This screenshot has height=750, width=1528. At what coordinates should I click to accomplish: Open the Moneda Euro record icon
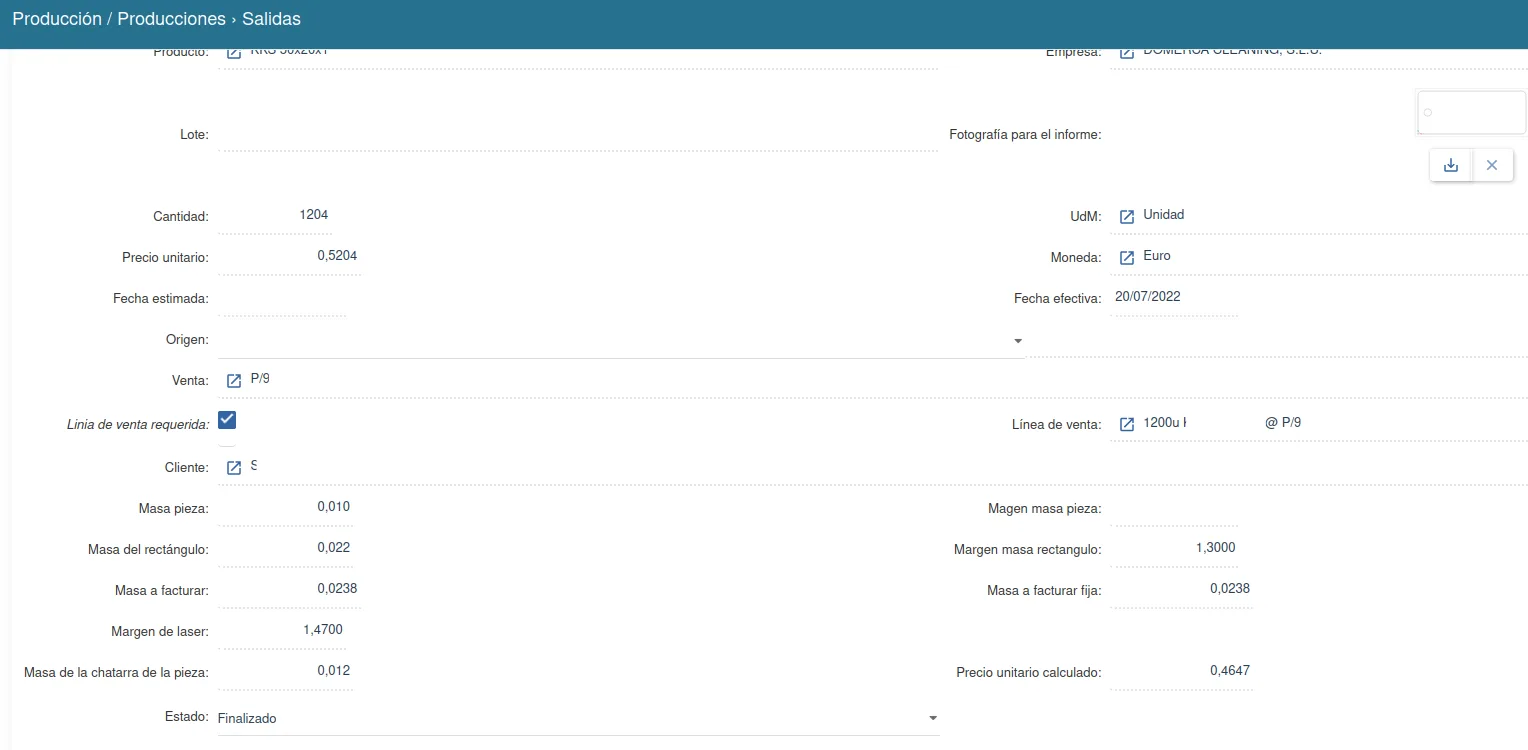pos(1127,257)
